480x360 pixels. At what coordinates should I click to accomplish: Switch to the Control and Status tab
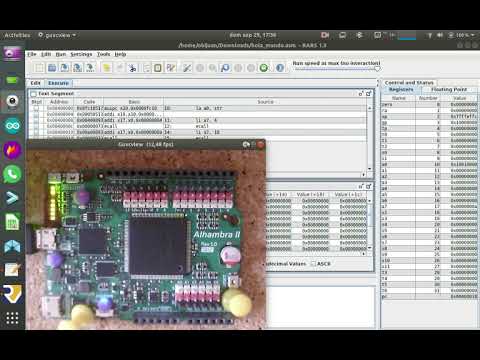pyautogui.click(x=409, y=83)
